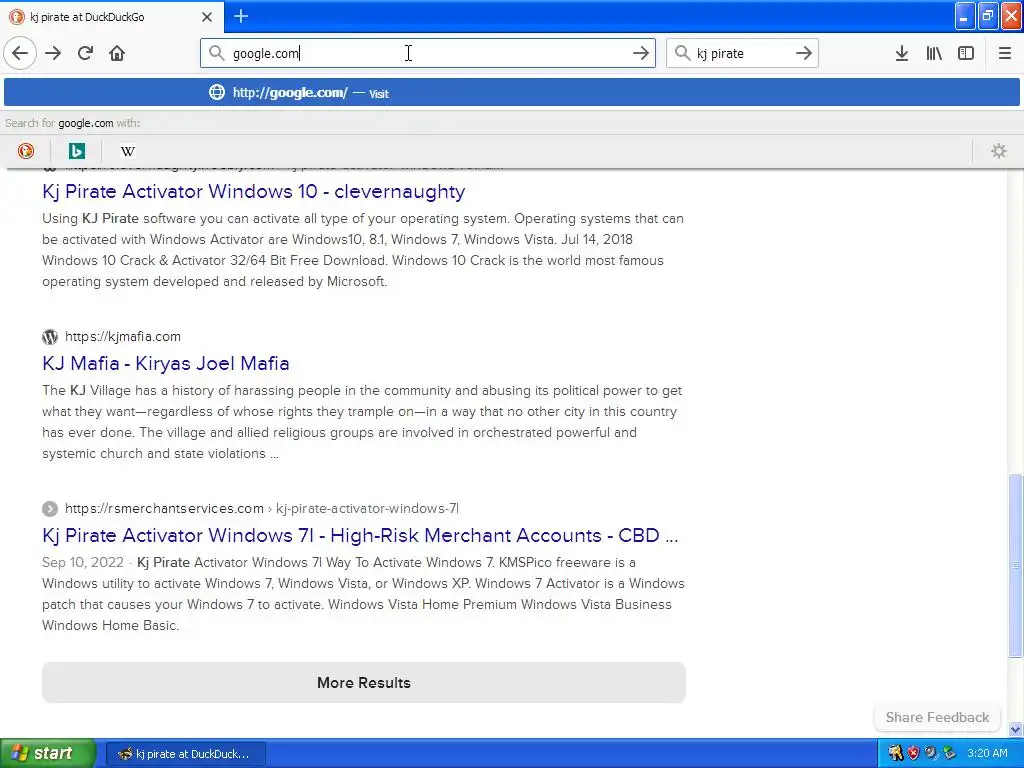Click the address bar go arrow
Viewport: 1024px width, 768px height.
pos(641,53)
